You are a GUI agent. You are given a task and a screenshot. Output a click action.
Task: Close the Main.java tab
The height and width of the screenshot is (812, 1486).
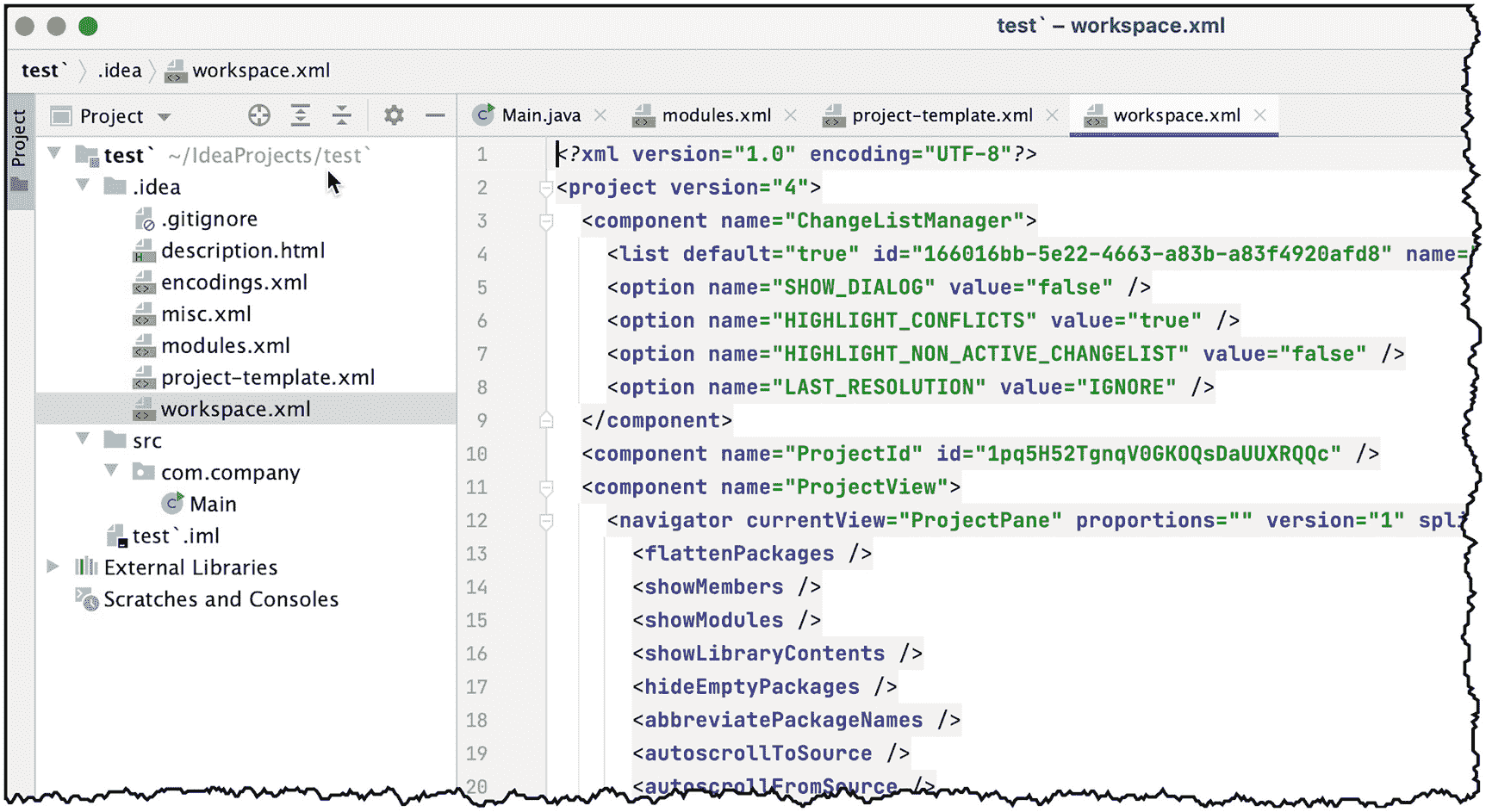[600, 115]
